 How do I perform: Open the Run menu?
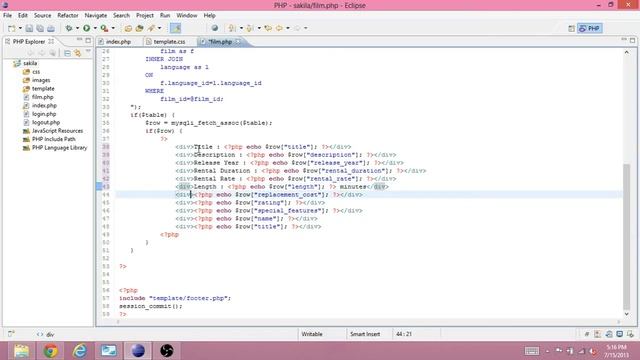point(165,15)
